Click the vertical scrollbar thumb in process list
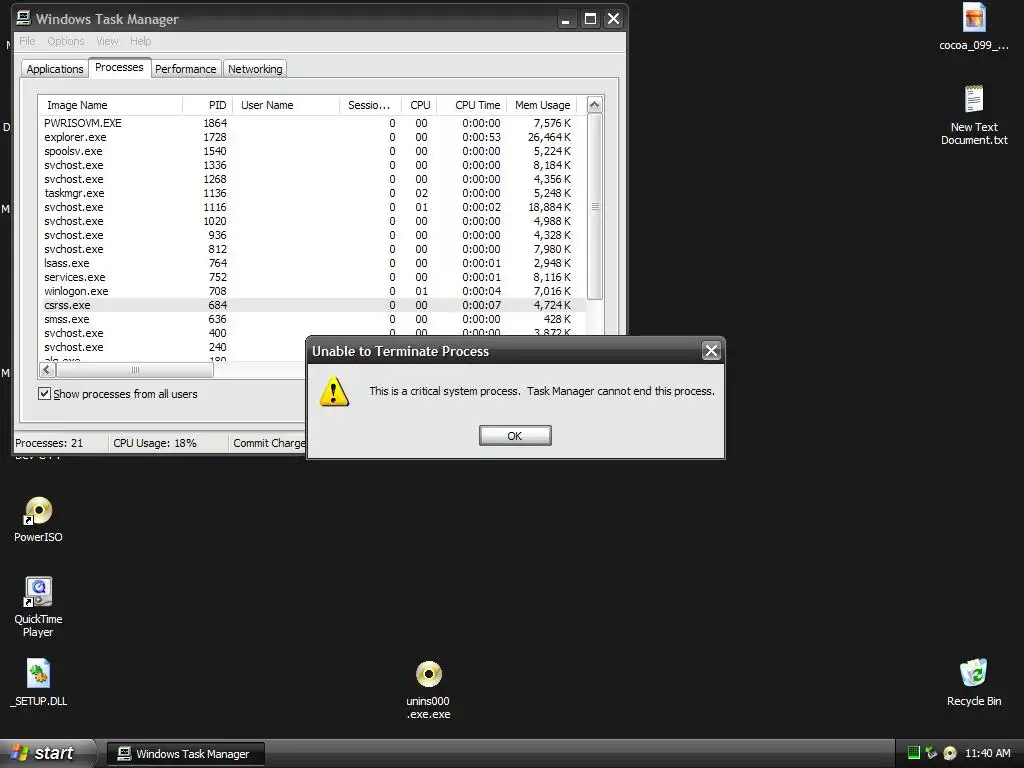1024x768 pixels. click(594, 206)
